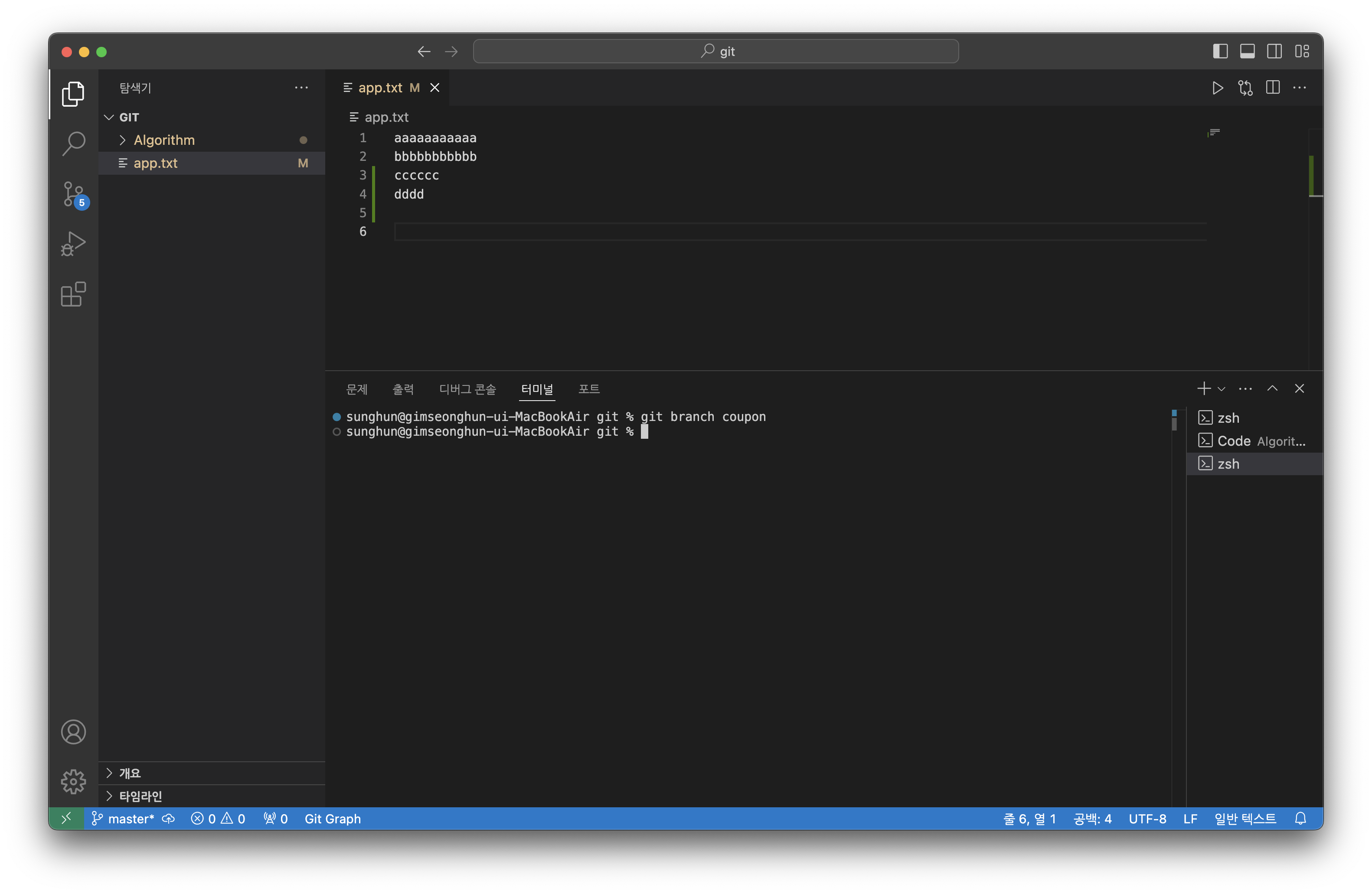Viewport: 1372px width, 894px height.
Task: Expand the 타임라인 section
Action: 140,796
